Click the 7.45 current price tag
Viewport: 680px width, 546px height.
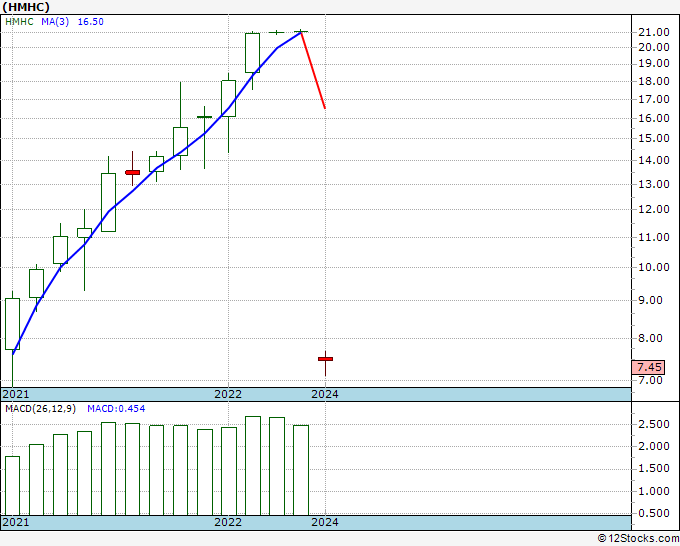648,367
